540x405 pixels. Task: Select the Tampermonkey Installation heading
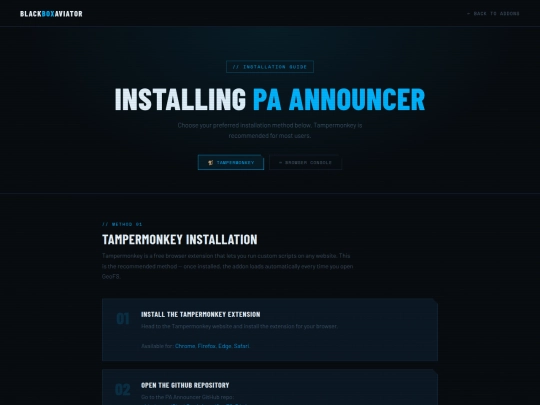pos(179,239)
